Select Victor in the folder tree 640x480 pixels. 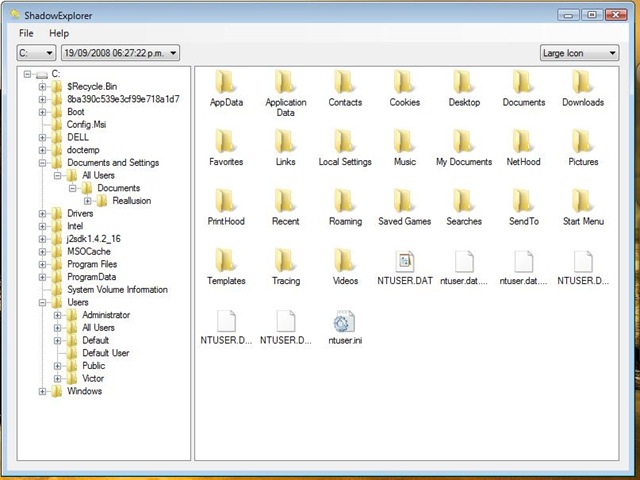click(x=93, y=378)
